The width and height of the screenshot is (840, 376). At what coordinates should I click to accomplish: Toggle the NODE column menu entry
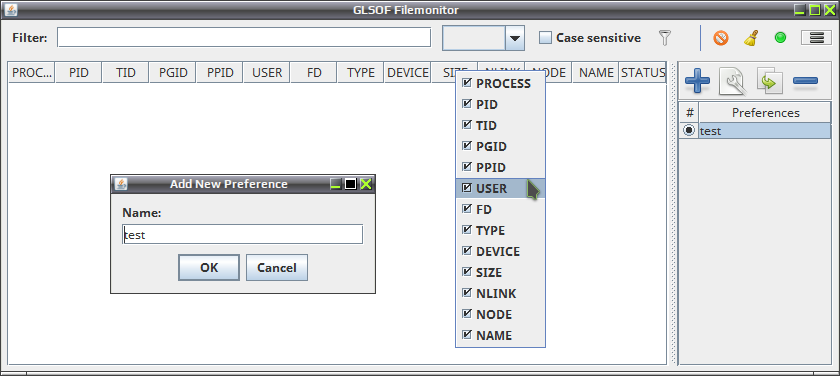point(500,314)
